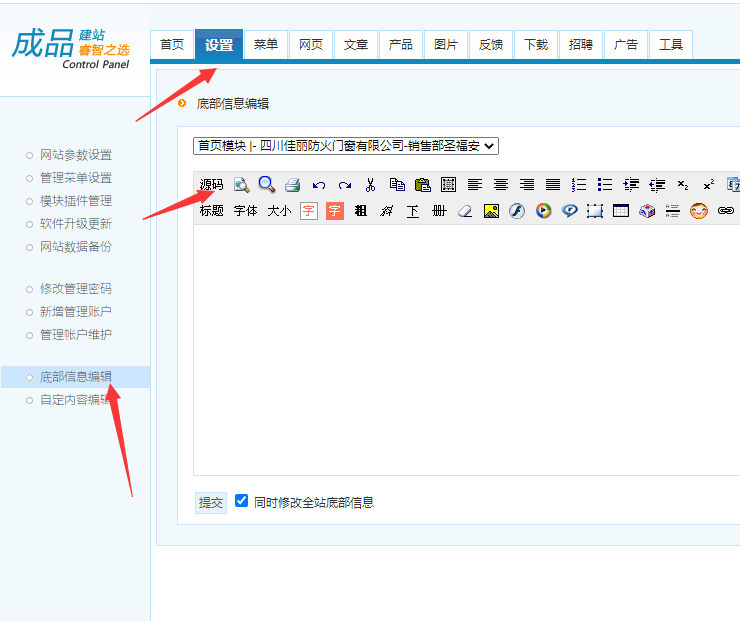This screenshot has width=740, height=621.
Task: Toggle 源码 source code view
Action: (211, 185)
